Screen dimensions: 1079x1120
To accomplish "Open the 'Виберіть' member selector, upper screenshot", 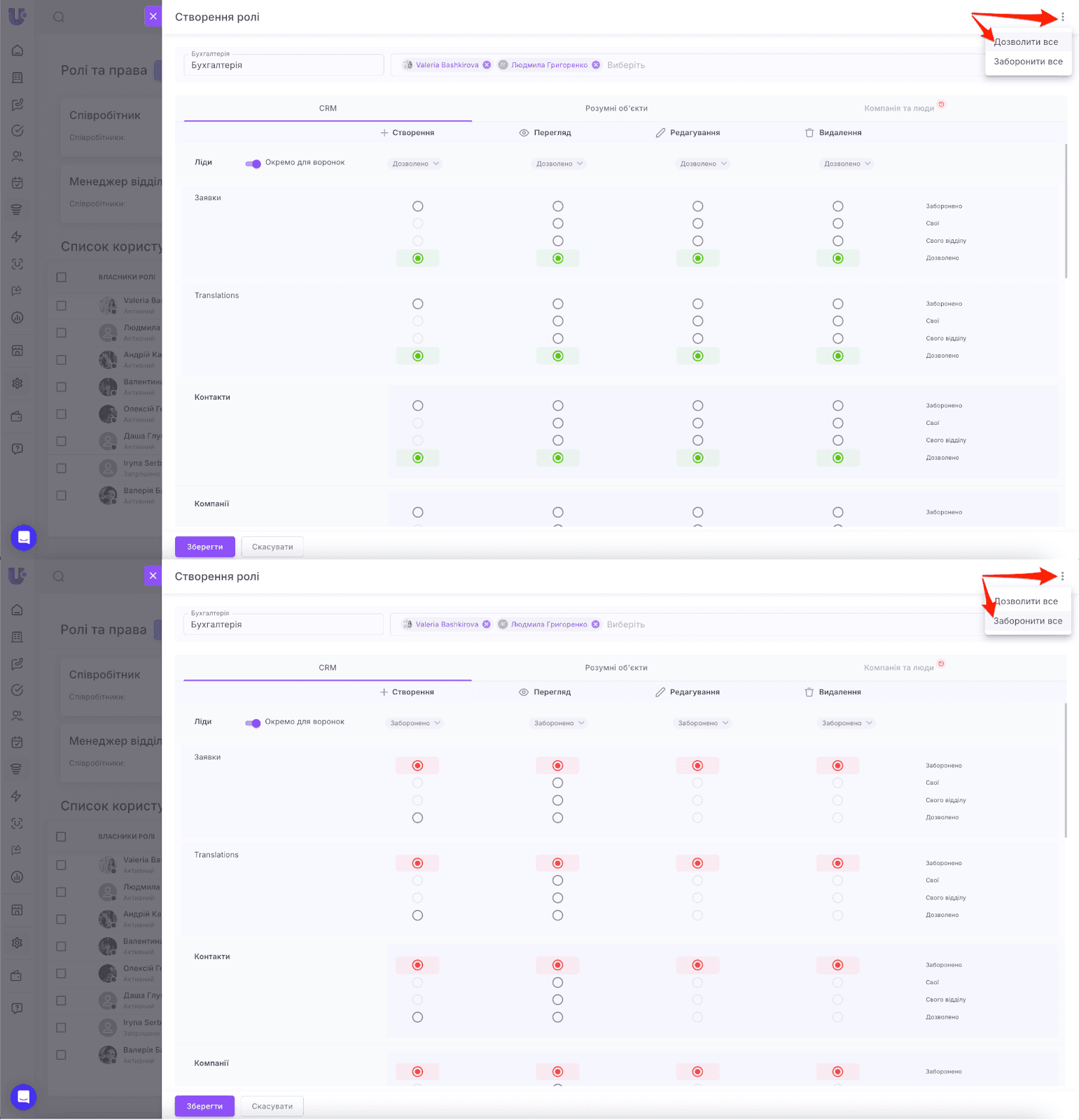I will pyautogui.click(x=626, y=65).
